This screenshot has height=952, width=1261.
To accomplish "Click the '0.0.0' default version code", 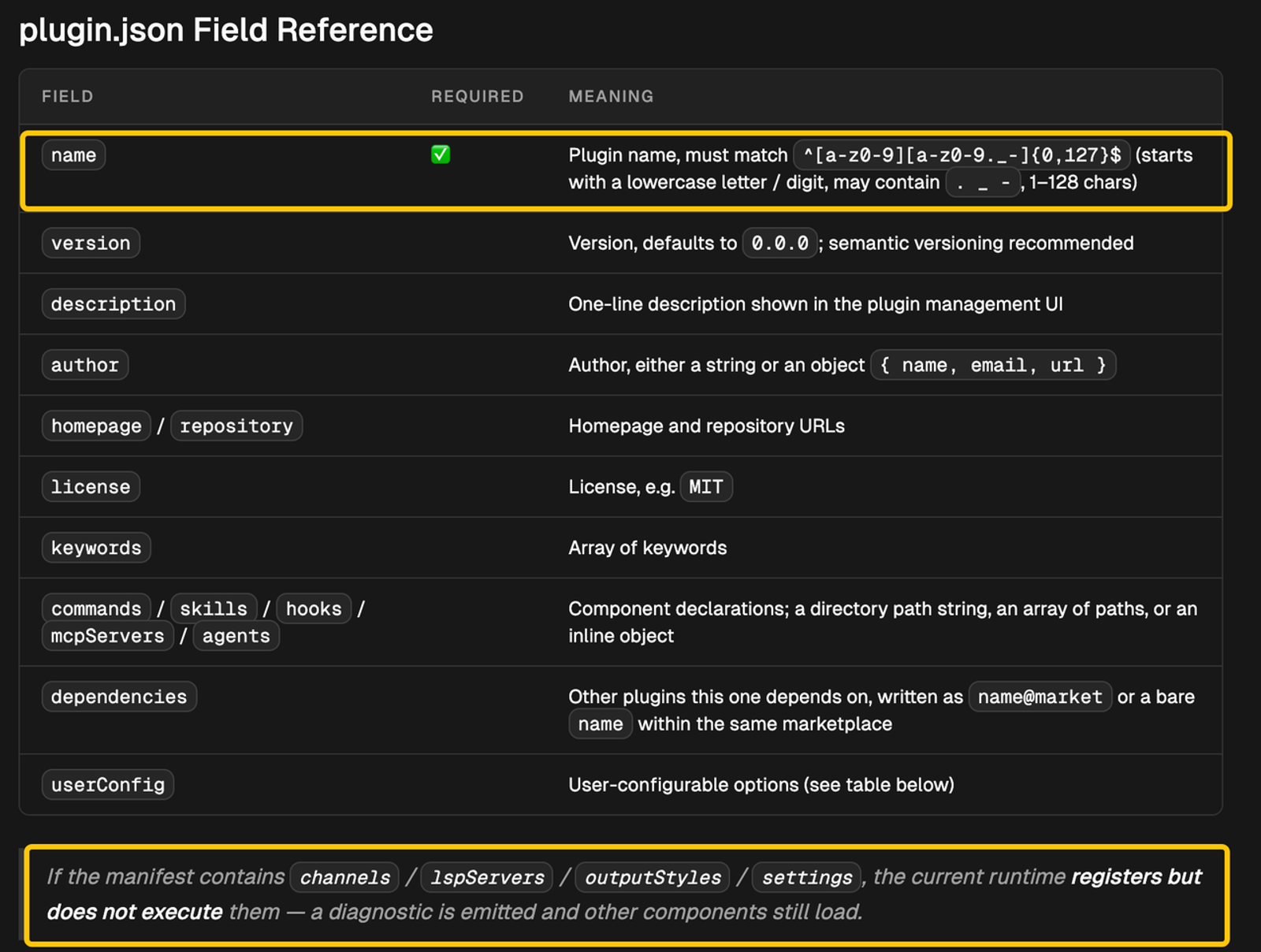I will (x=780, y=243).
